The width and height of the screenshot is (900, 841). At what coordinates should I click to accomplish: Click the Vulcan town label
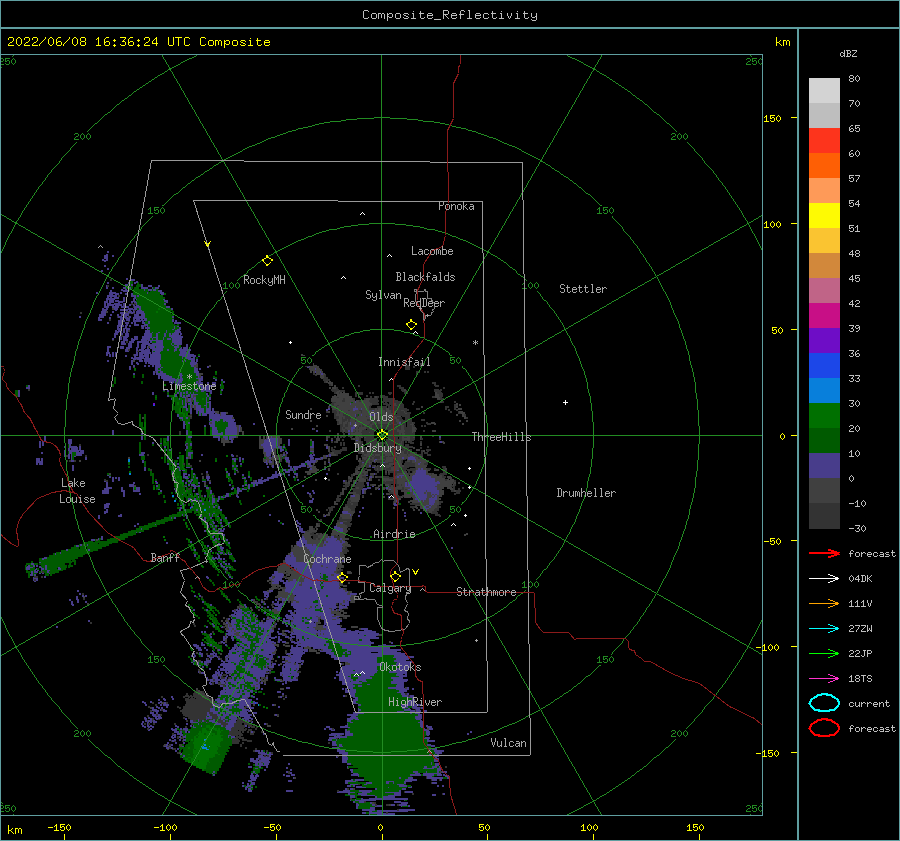(508, 743)
